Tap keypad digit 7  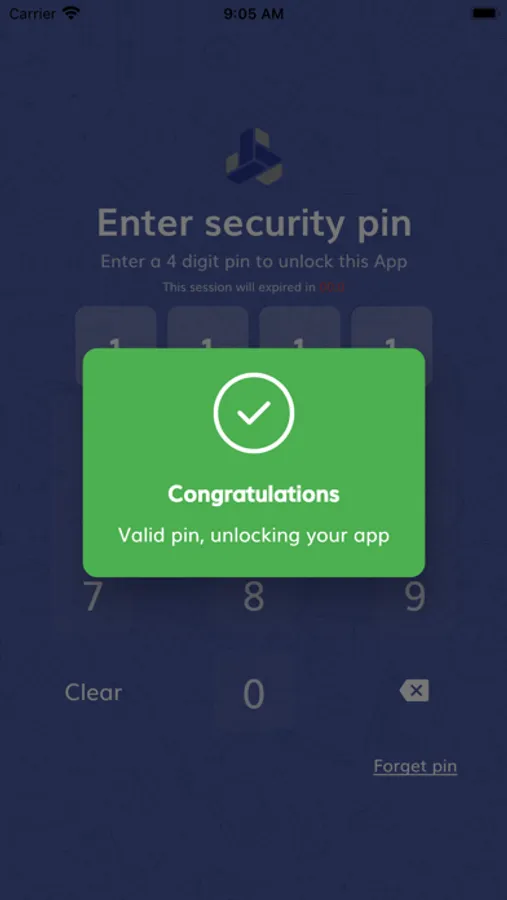[93, 597]
